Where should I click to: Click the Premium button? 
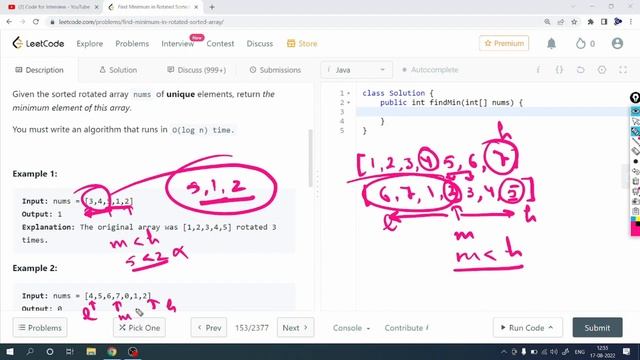pyautogui.click(x=504, y=43)
